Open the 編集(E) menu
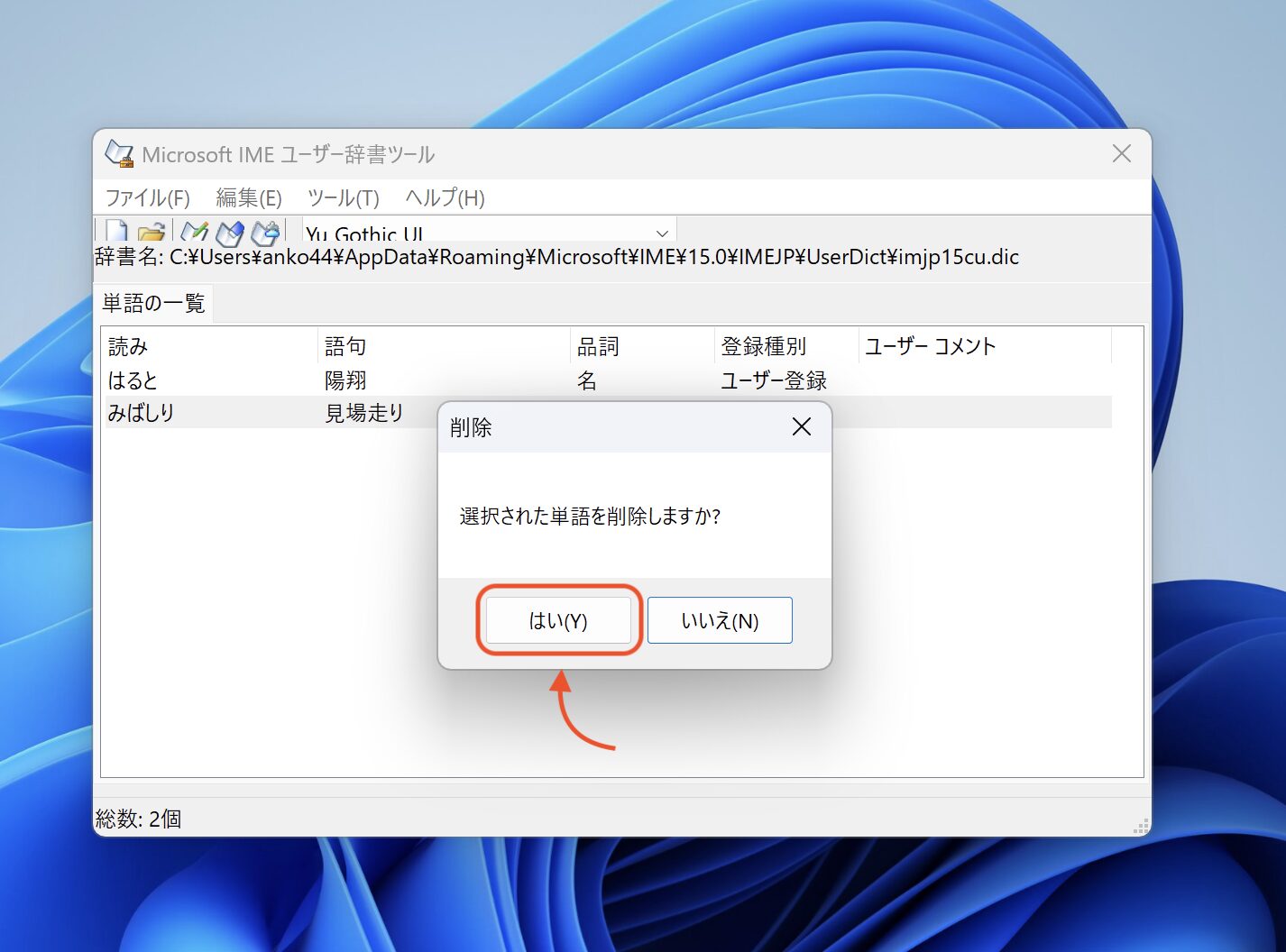1286x952 pixels. (249, 197)
